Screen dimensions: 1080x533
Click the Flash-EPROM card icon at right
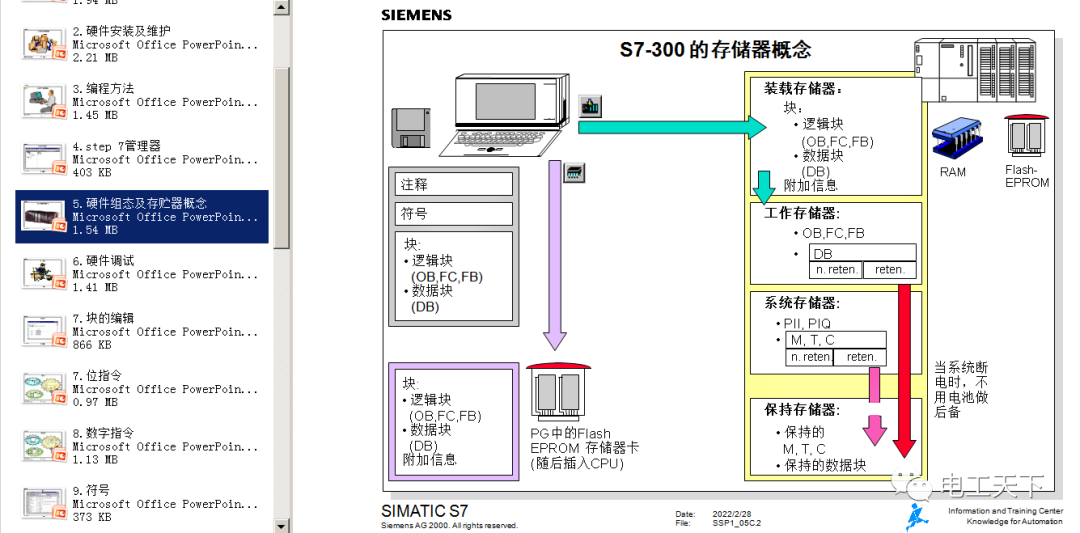coord(1026,136)
